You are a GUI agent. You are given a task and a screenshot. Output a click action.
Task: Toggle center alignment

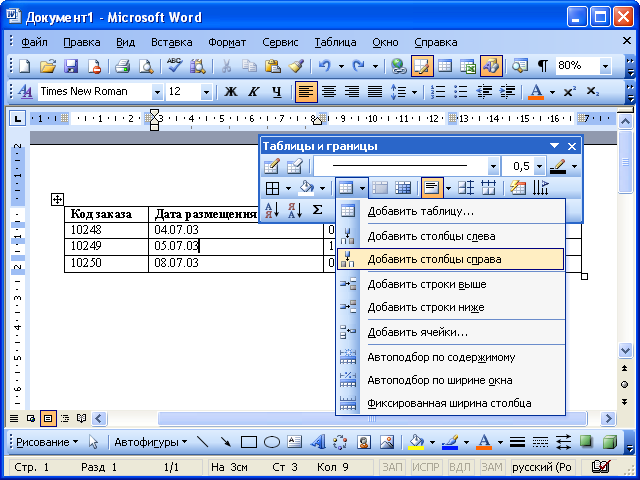tap(329, 91)
